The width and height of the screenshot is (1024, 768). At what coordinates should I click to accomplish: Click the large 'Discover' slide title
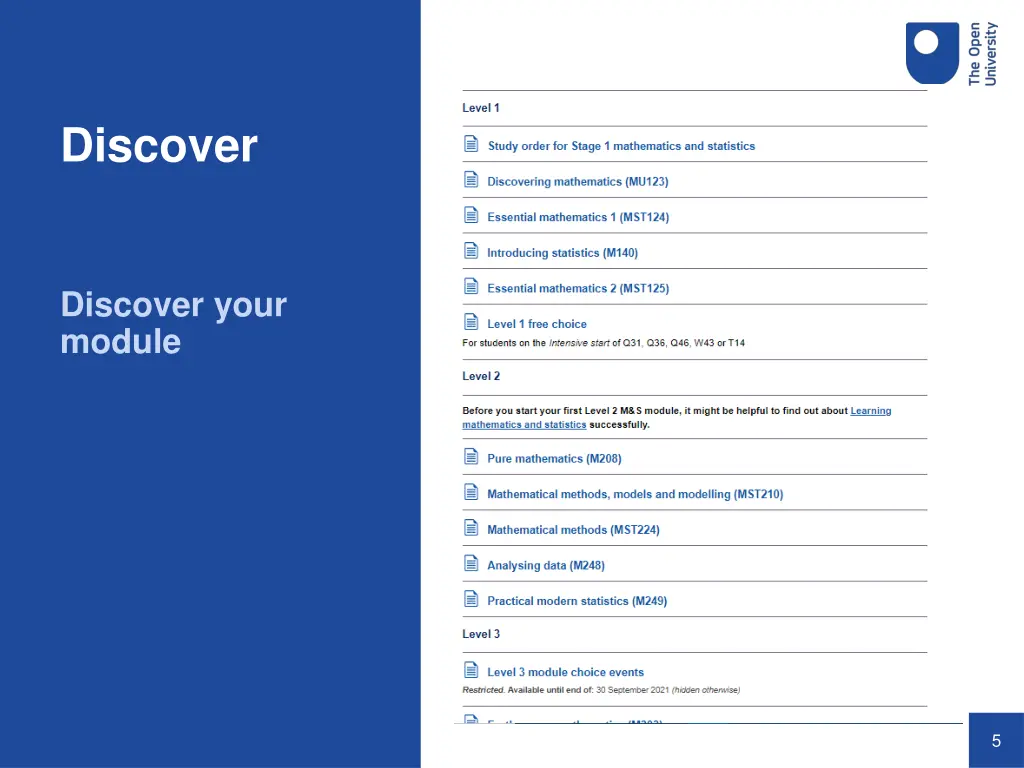pyautogui.click(x=159, y=144)
